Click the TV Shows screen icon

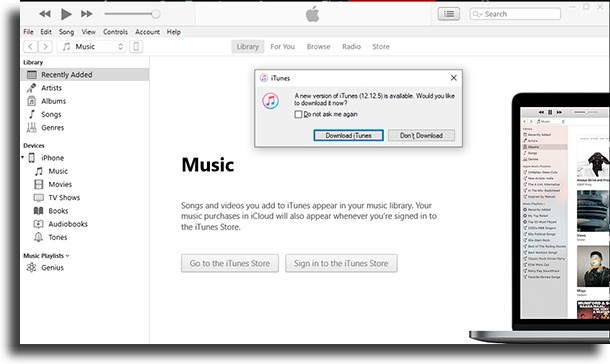coord(39,198)
